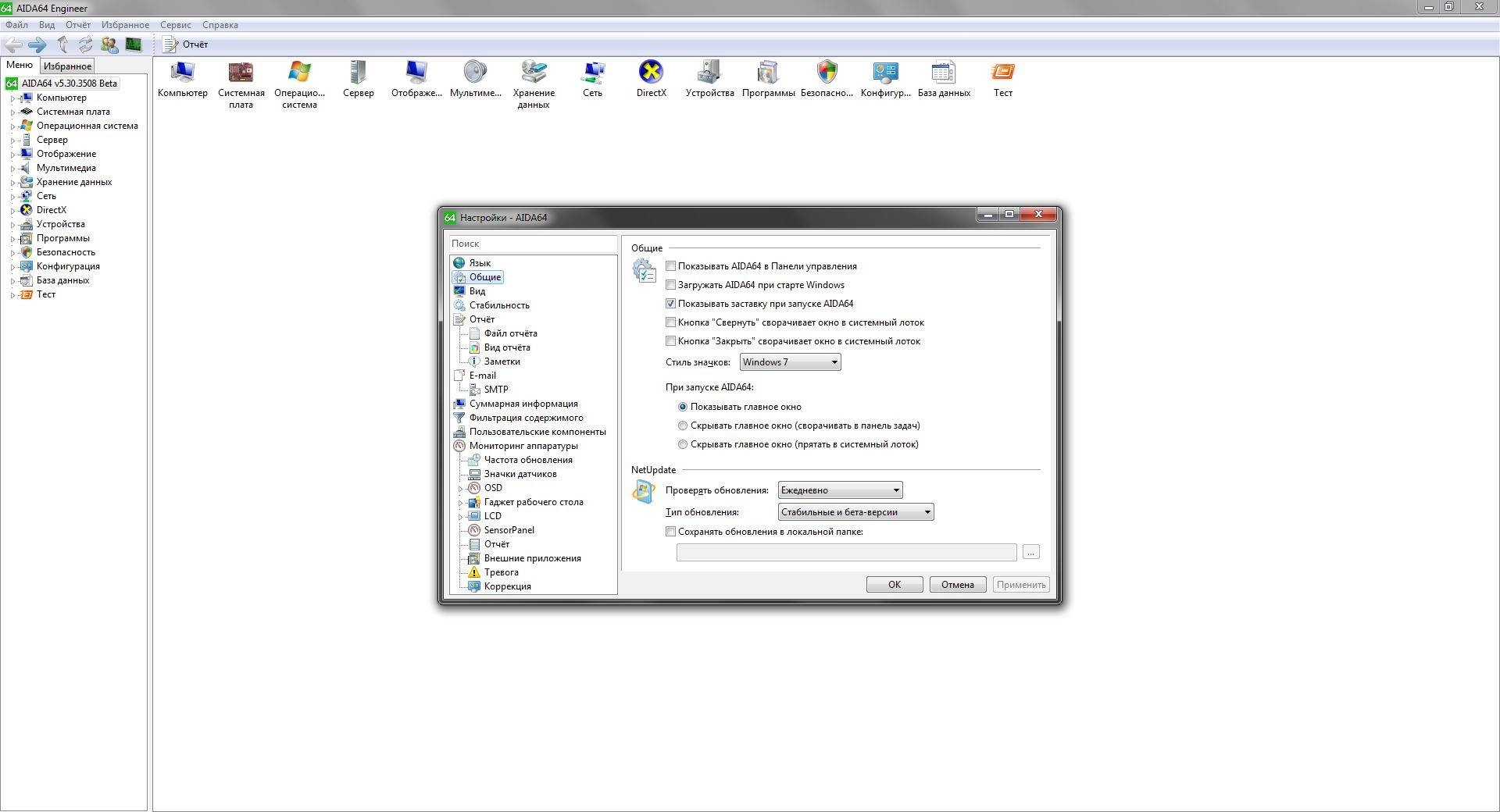Uncheck Показывать заставку при запуске AIDA64
Viewport: 1500px width, 812px height.
(670, 304)
